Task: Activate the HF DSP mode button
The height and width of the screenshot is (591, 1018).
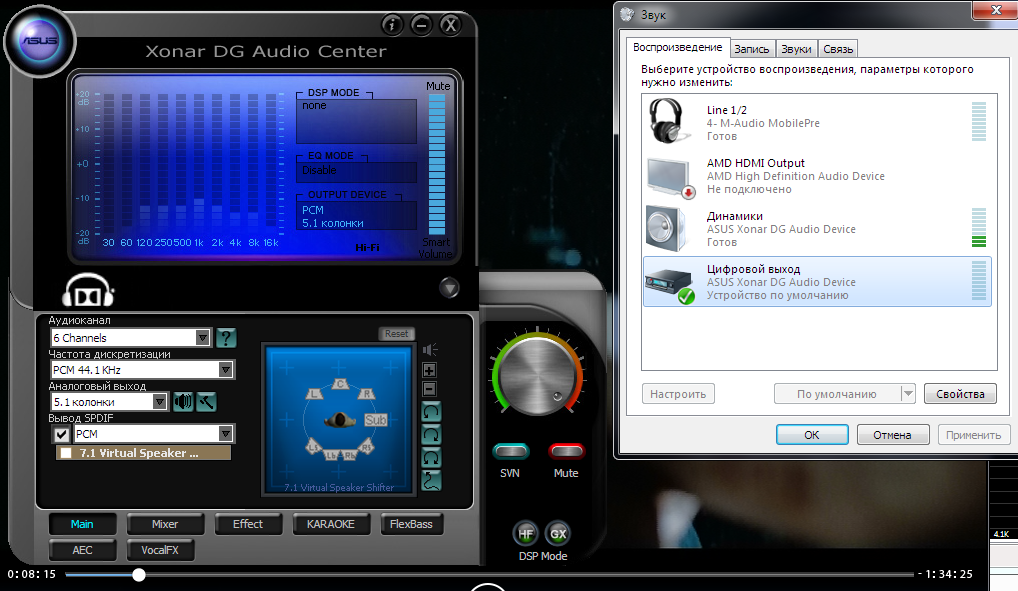Action: (526, 534)
